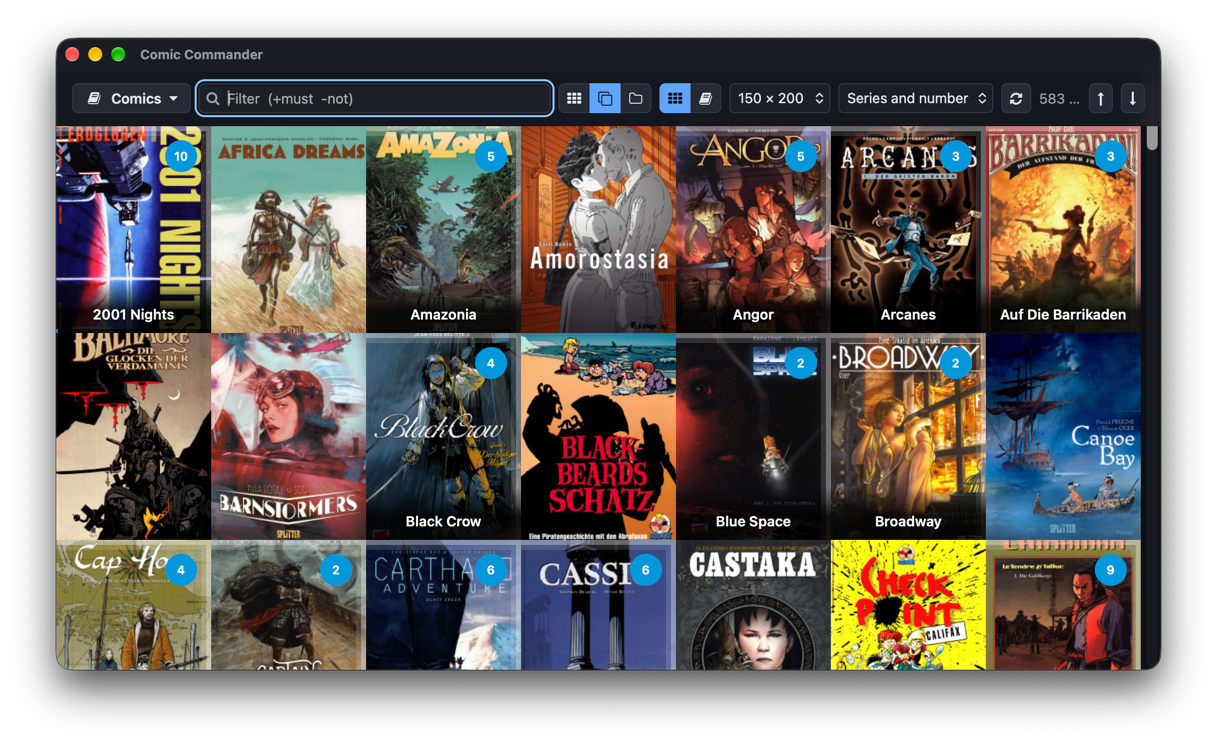This screenshot has width=1217, height=744.
Task: Click the magnifier icon in the filter box
Action: coord(213,99)
